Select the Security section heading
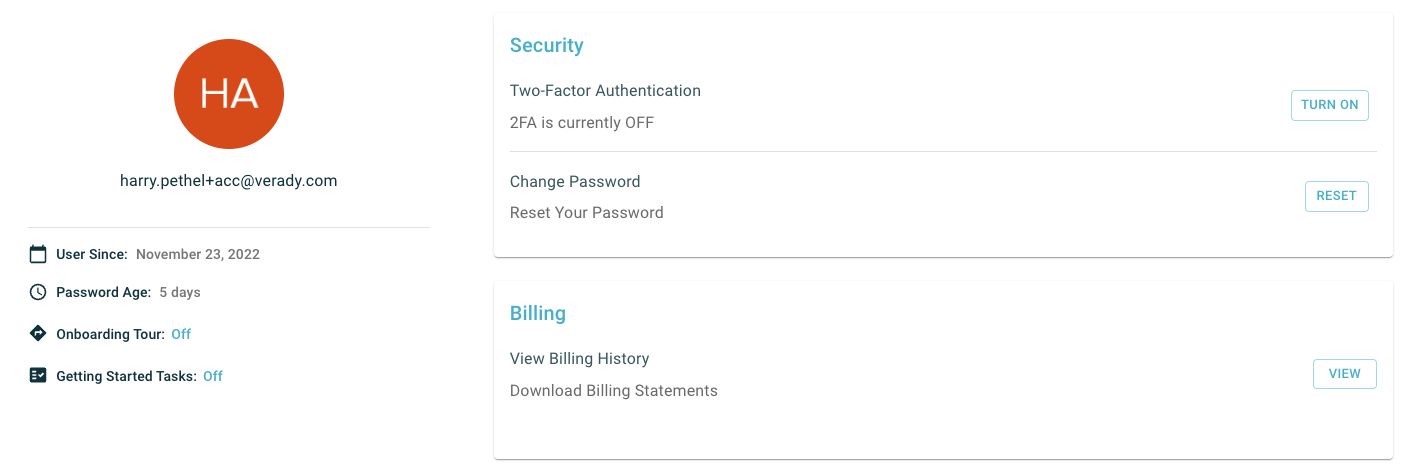The width and height of the screenshot is (1406, 473). 547,45
